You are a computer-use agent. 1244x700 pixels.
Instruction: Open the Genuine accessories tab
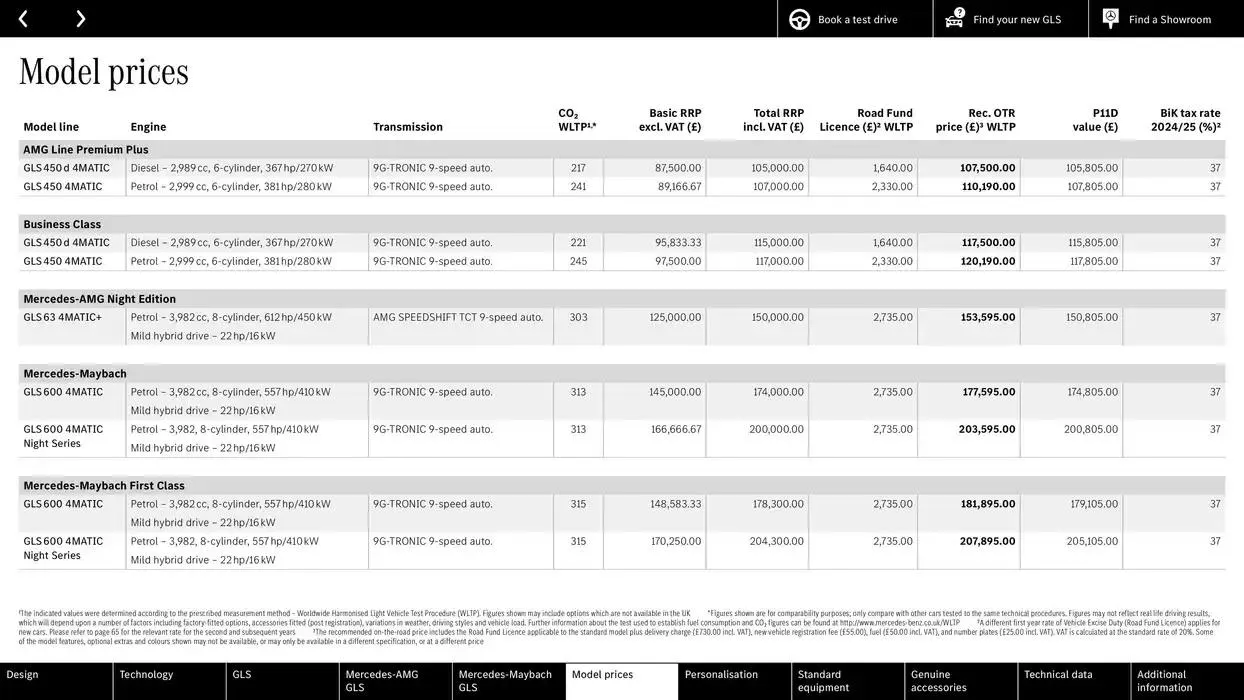click(961, 681)
